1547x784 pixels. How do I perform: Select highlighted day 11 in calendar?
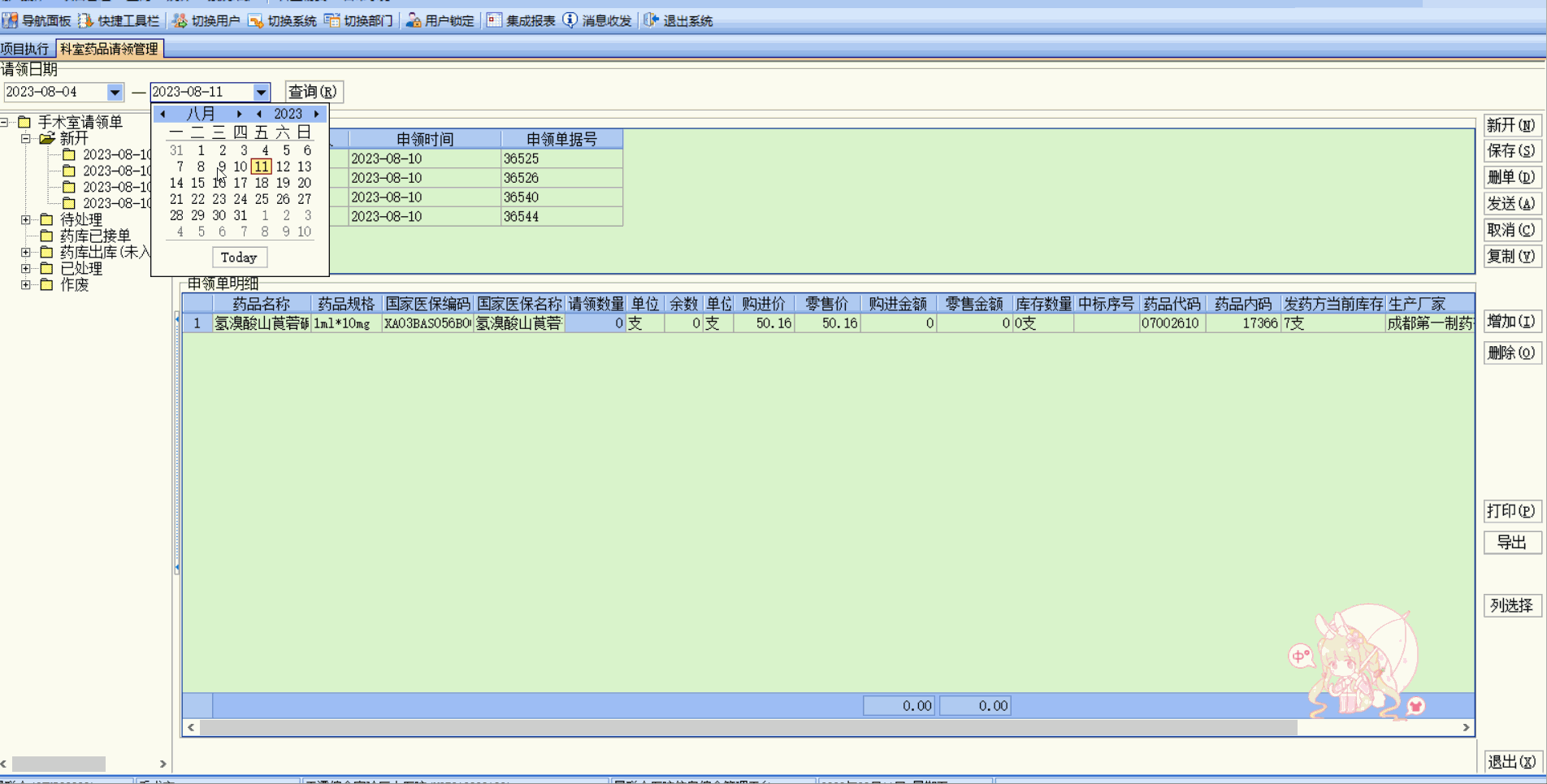point(261,167)
